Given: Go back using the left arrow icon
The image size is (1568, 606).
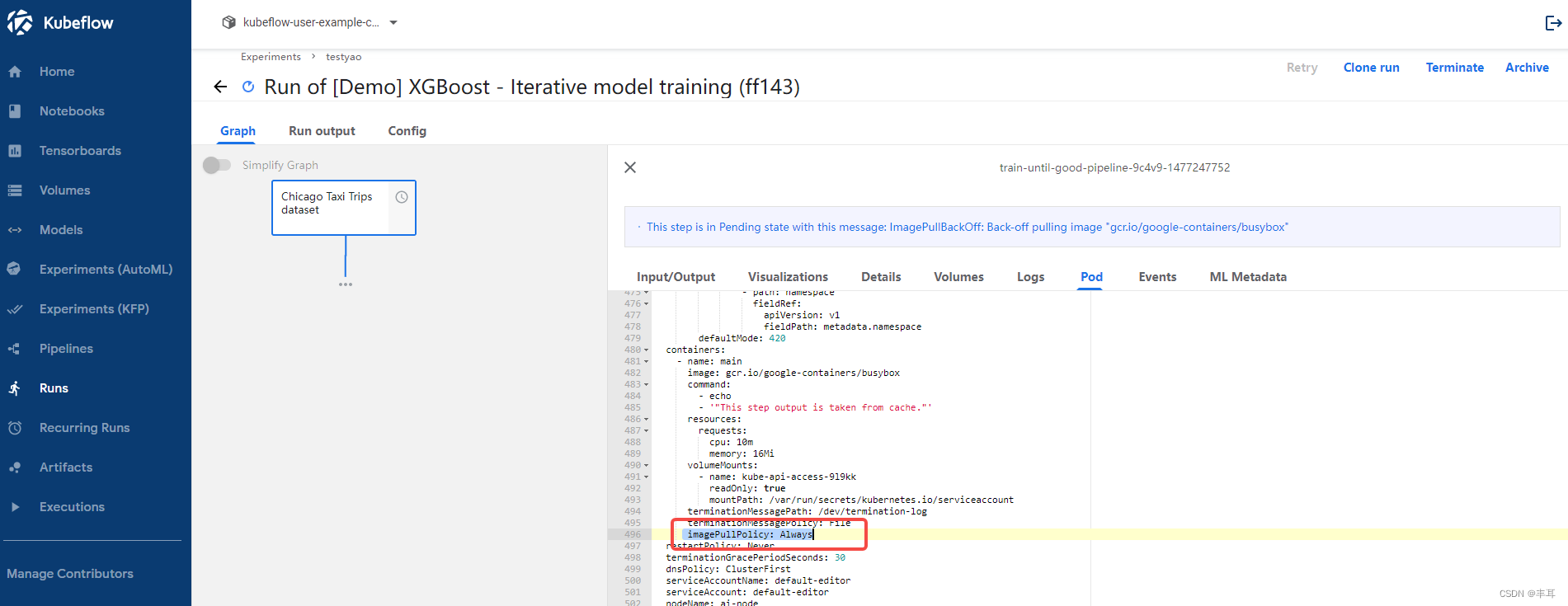Looking at the screenshot, I should (x=220, y=87).
